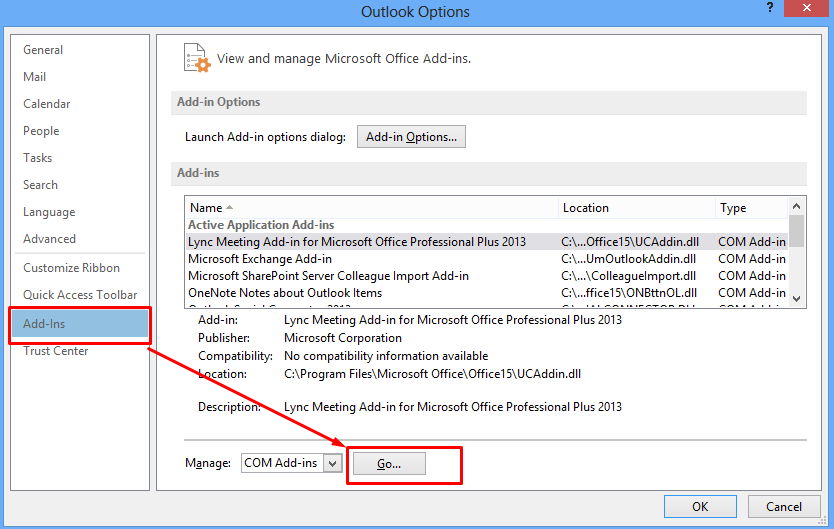Click ColleagueImport.dll location cell
The image size is (834, 529).
(628, 276)
